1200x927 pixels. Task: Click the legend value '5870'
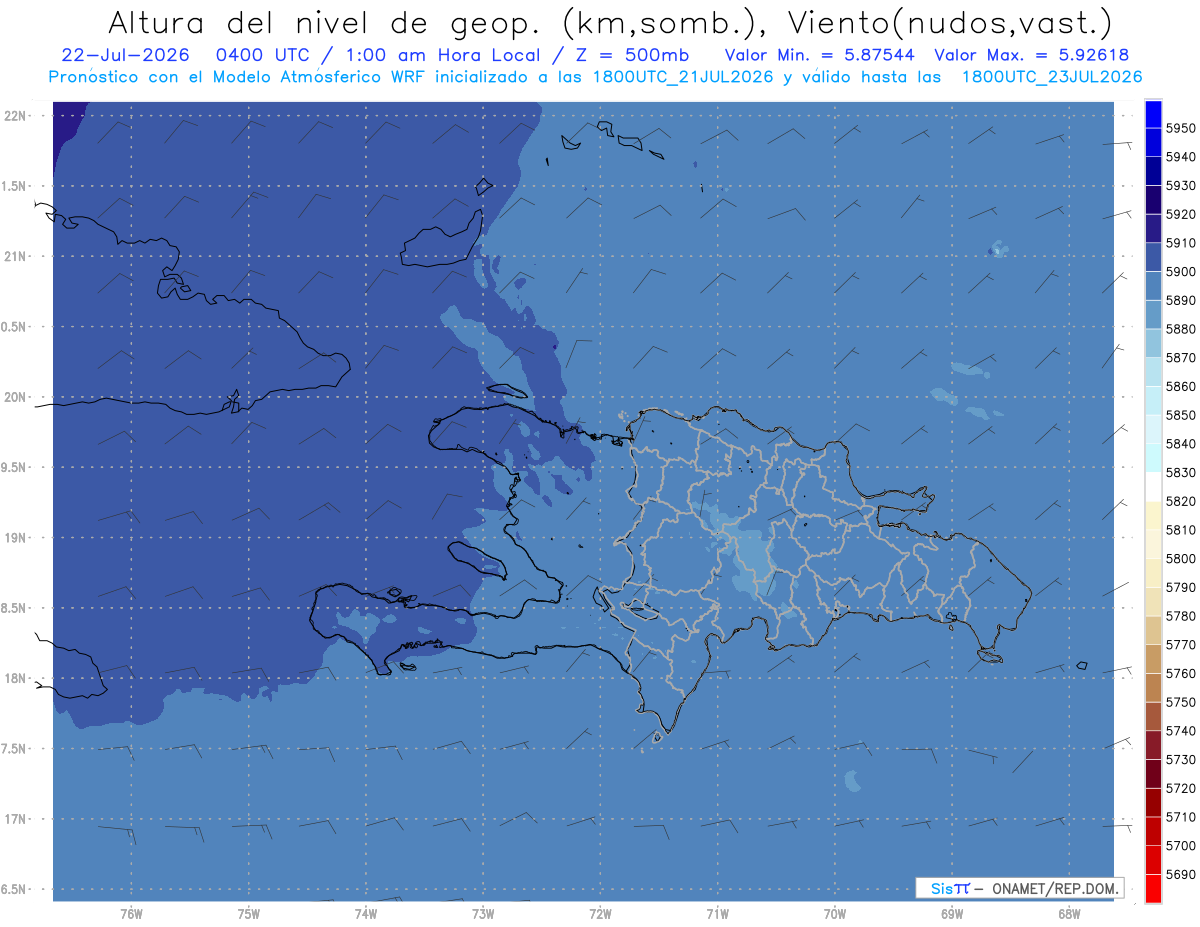click(1180, 357)
